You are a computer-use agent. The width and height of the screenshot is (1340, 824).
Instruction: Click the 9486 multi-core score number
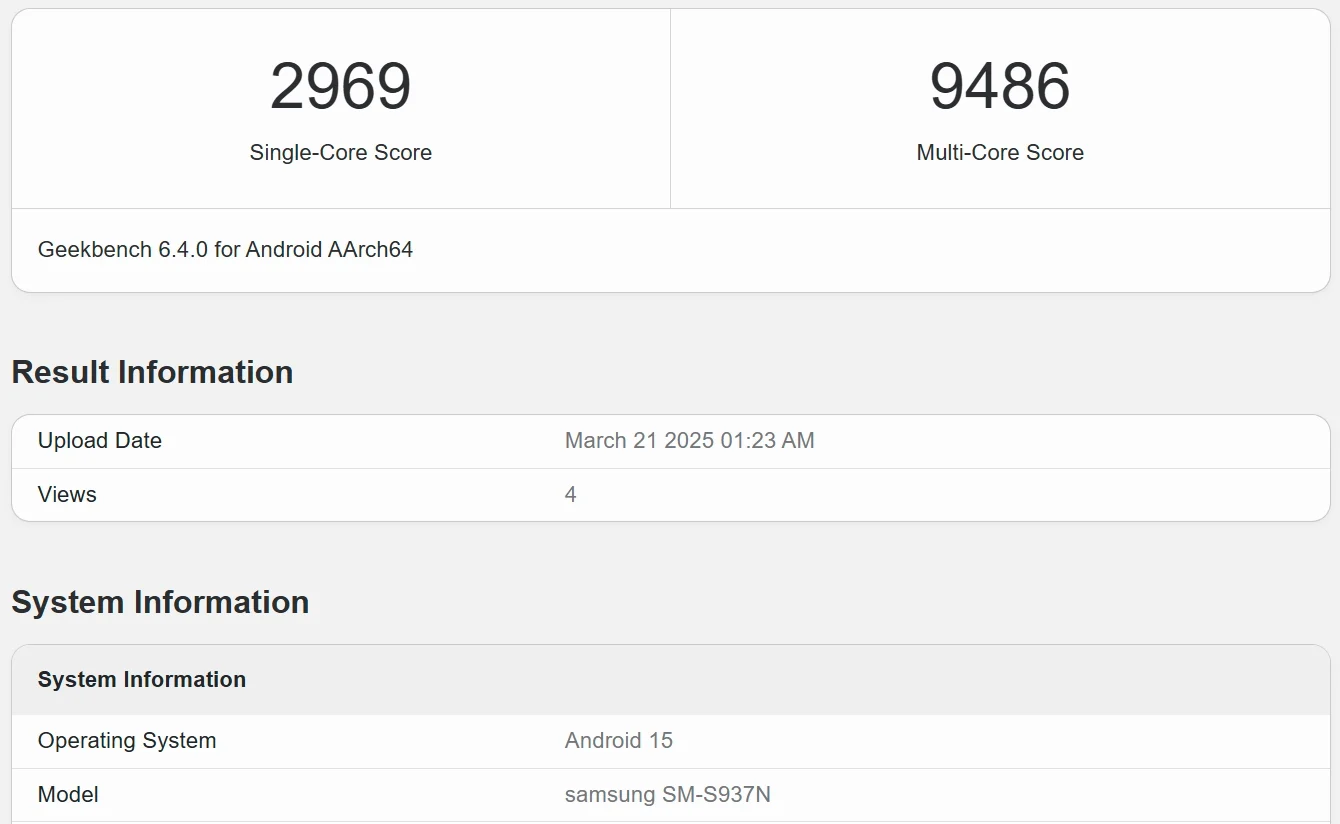point(1000,86)
